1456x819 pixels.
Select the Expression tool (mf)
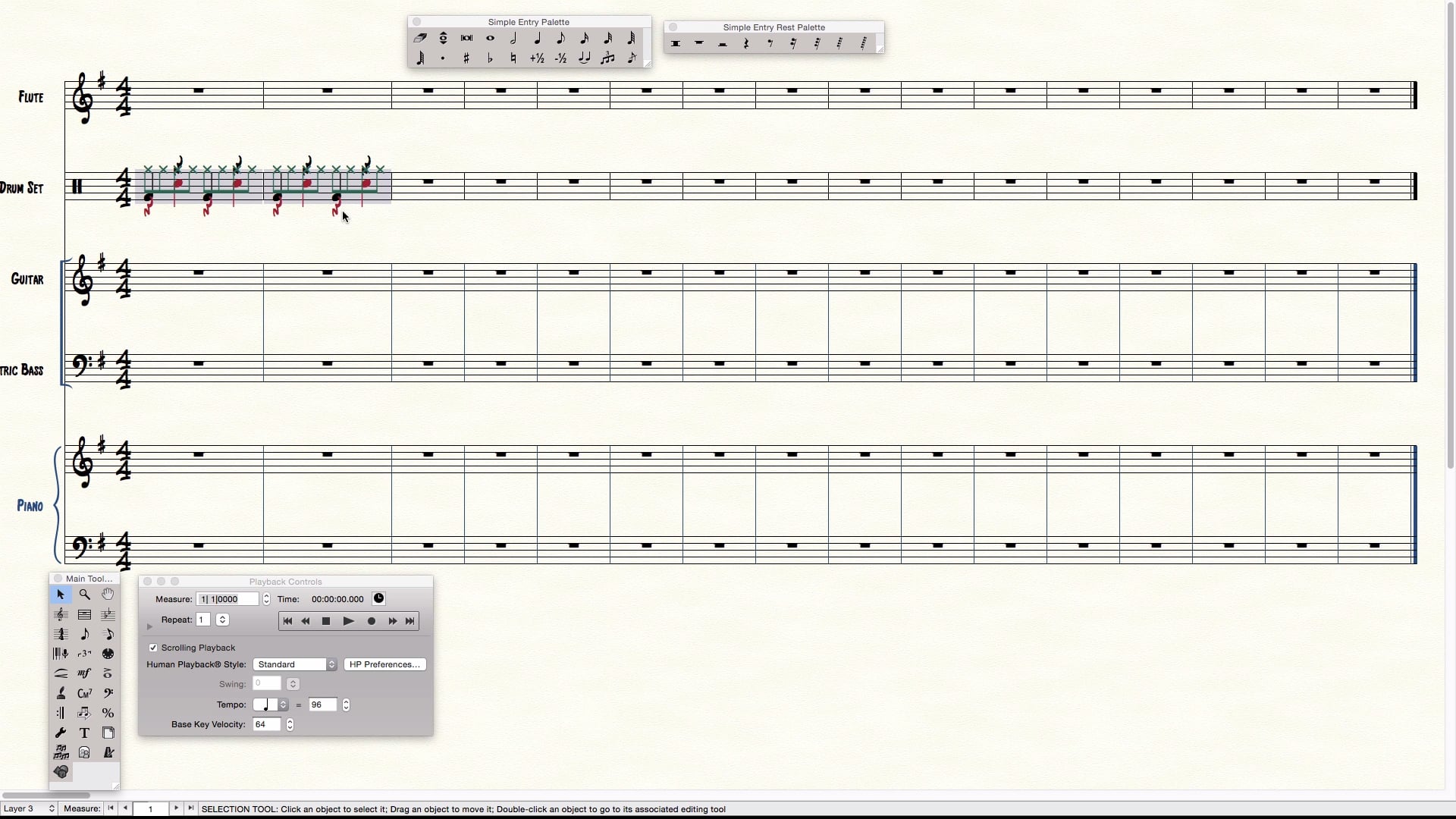click(x=84, y=673)
